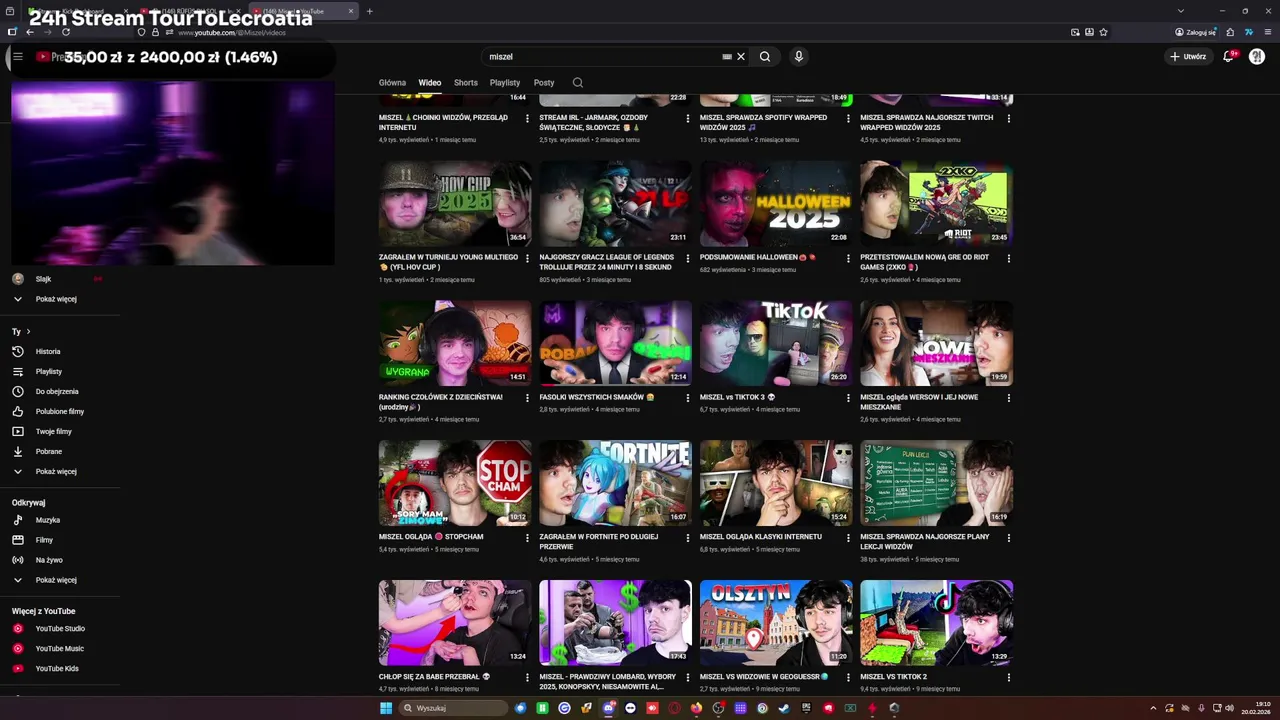Click the Utwórz create button

pos(1188,57)
